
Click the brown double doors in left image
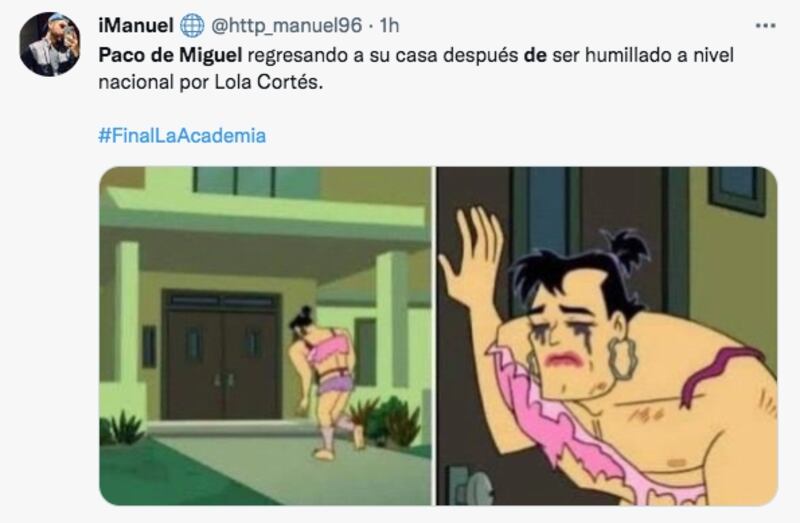(x=222, y=356)
